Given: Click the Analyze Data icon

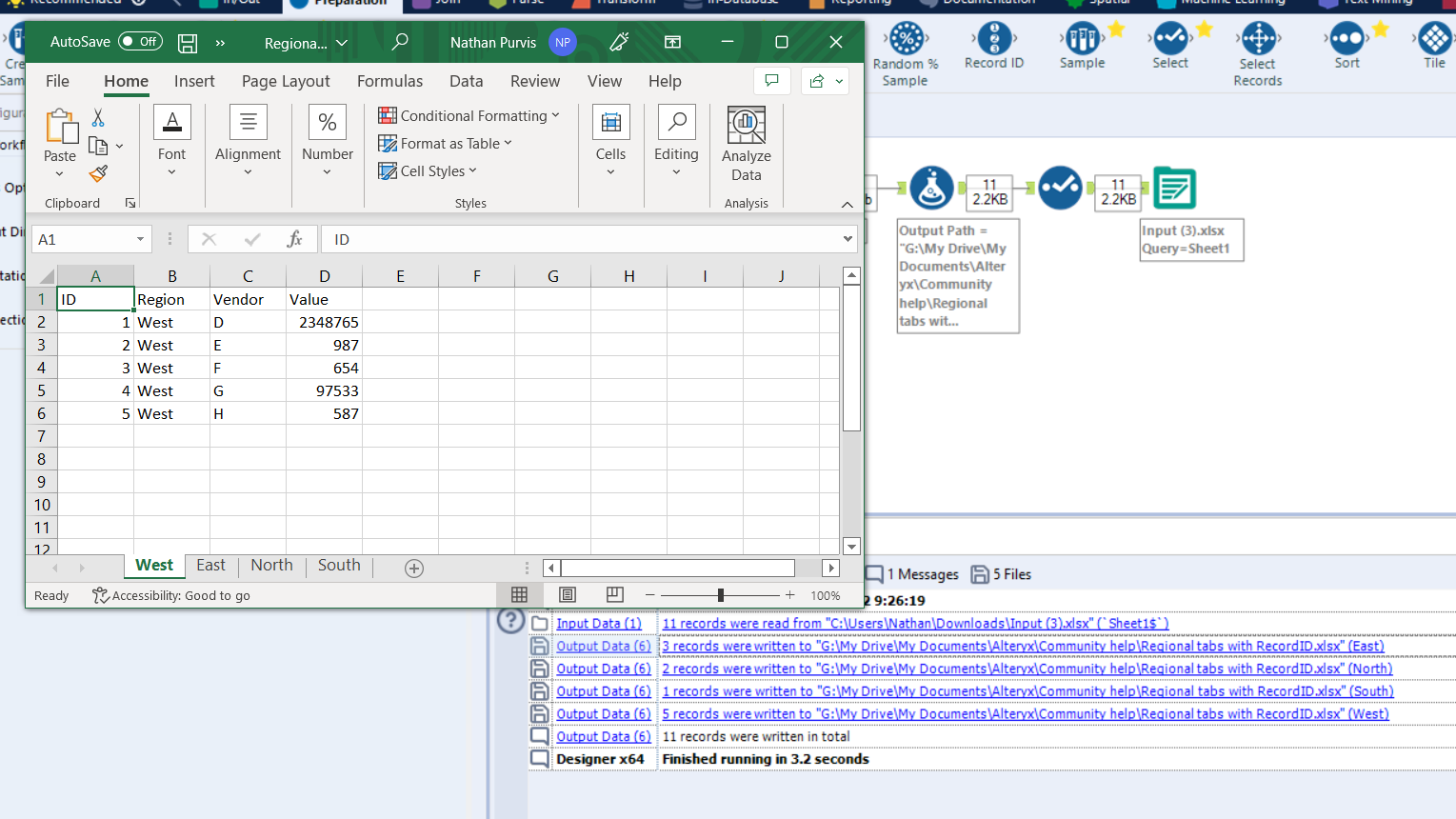Looking at the screenshot, I should [x=746, y=126].
